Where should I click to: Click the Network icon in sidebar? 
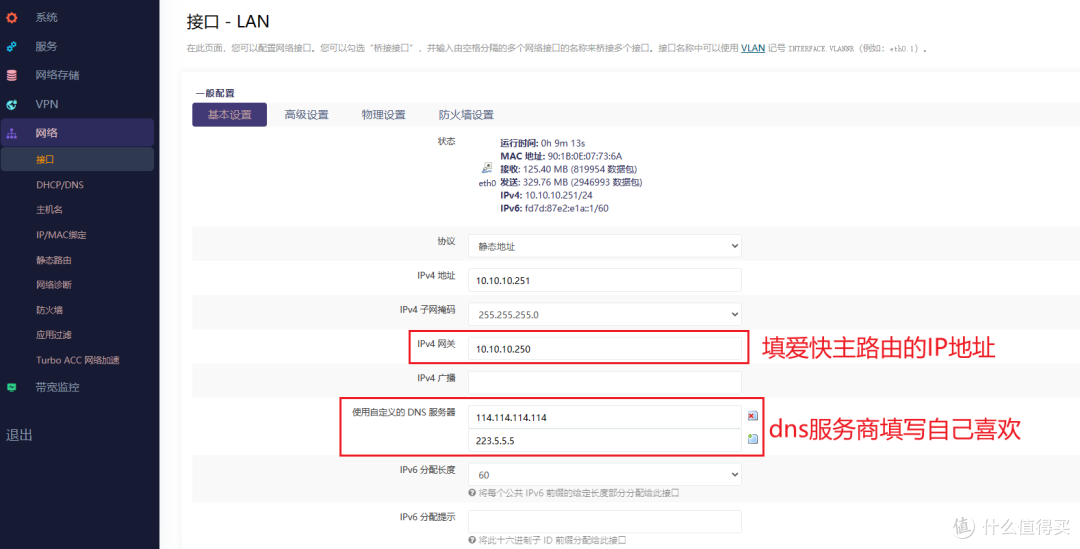(x=12, y=133)
